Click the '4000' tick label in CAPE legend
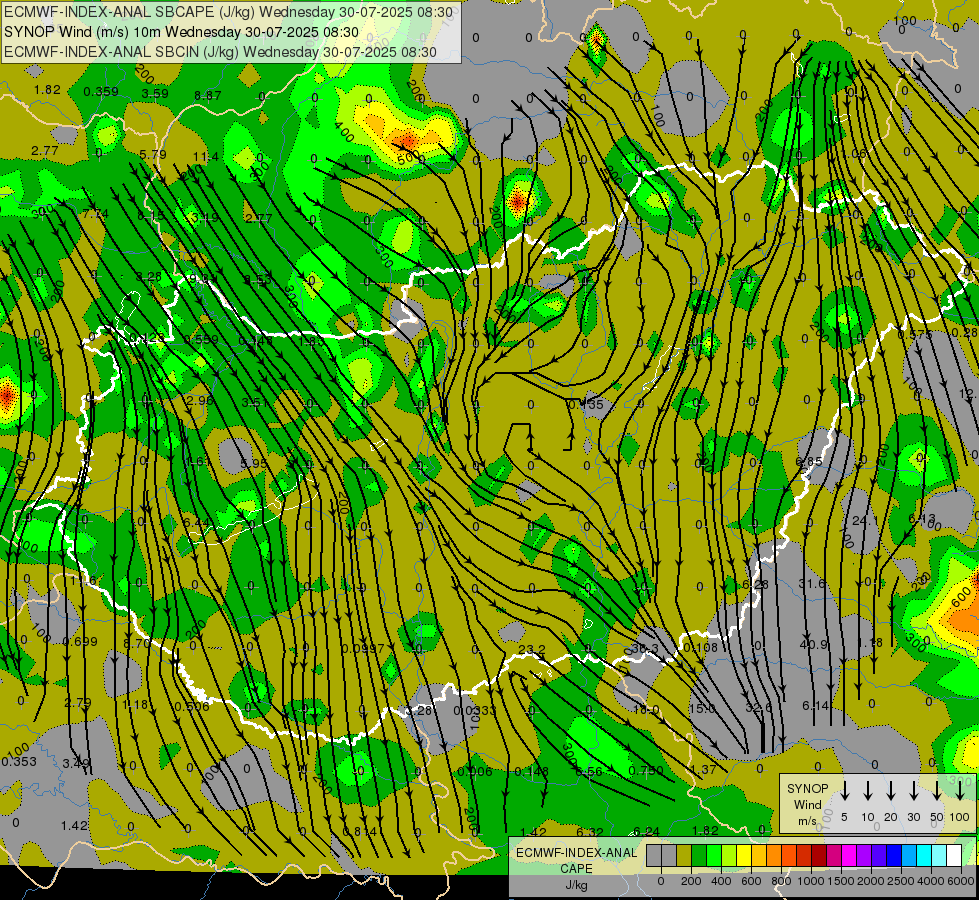979x900 pixels. 931,881
